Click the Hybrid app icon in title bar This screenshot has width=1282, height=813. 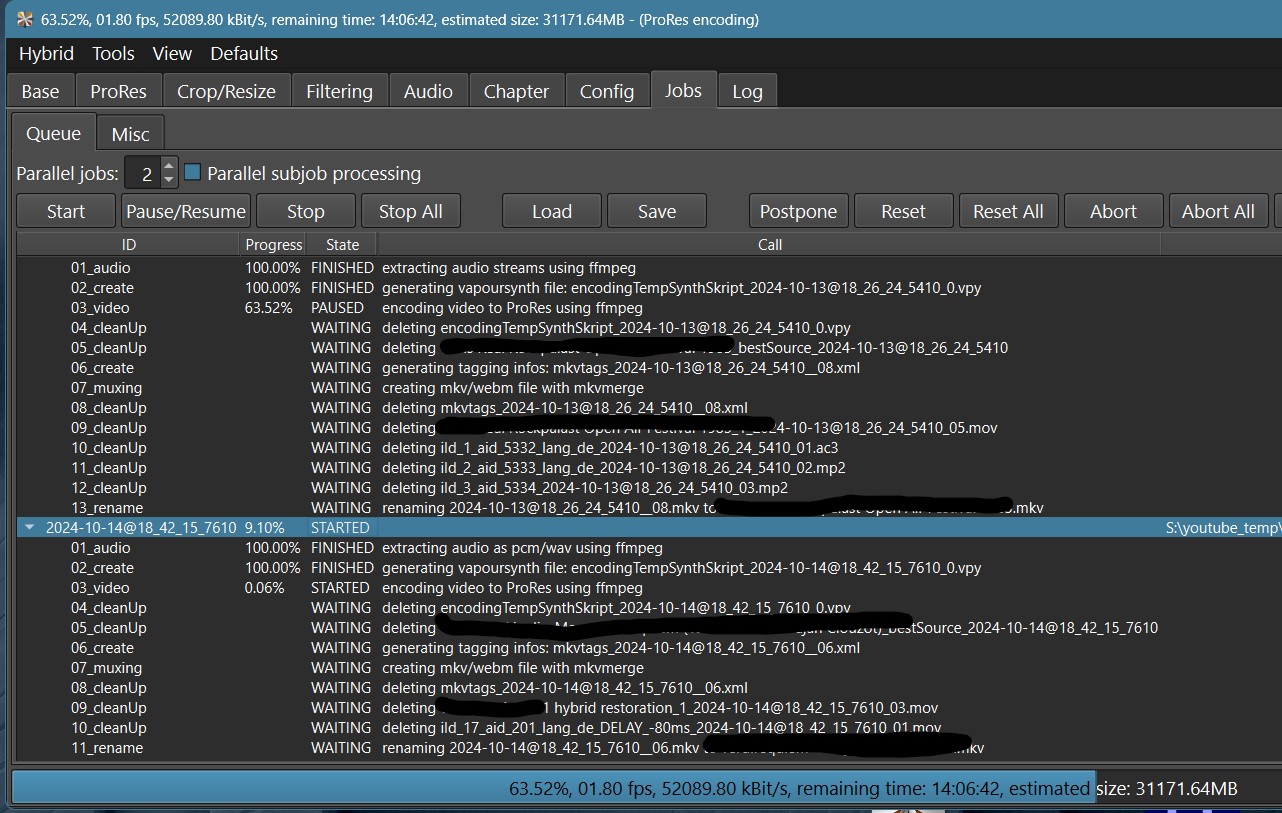click(25, 19)
